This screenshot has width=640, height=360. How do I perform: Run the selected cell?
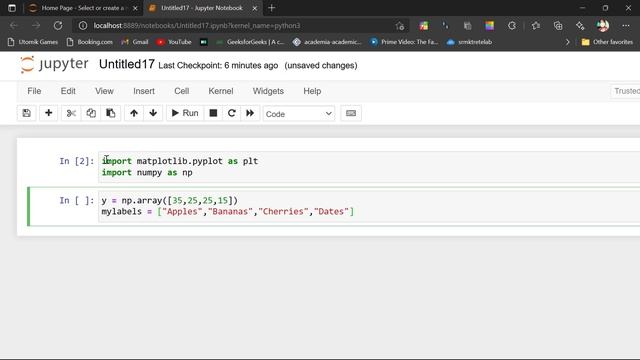(x=185, y=113)
